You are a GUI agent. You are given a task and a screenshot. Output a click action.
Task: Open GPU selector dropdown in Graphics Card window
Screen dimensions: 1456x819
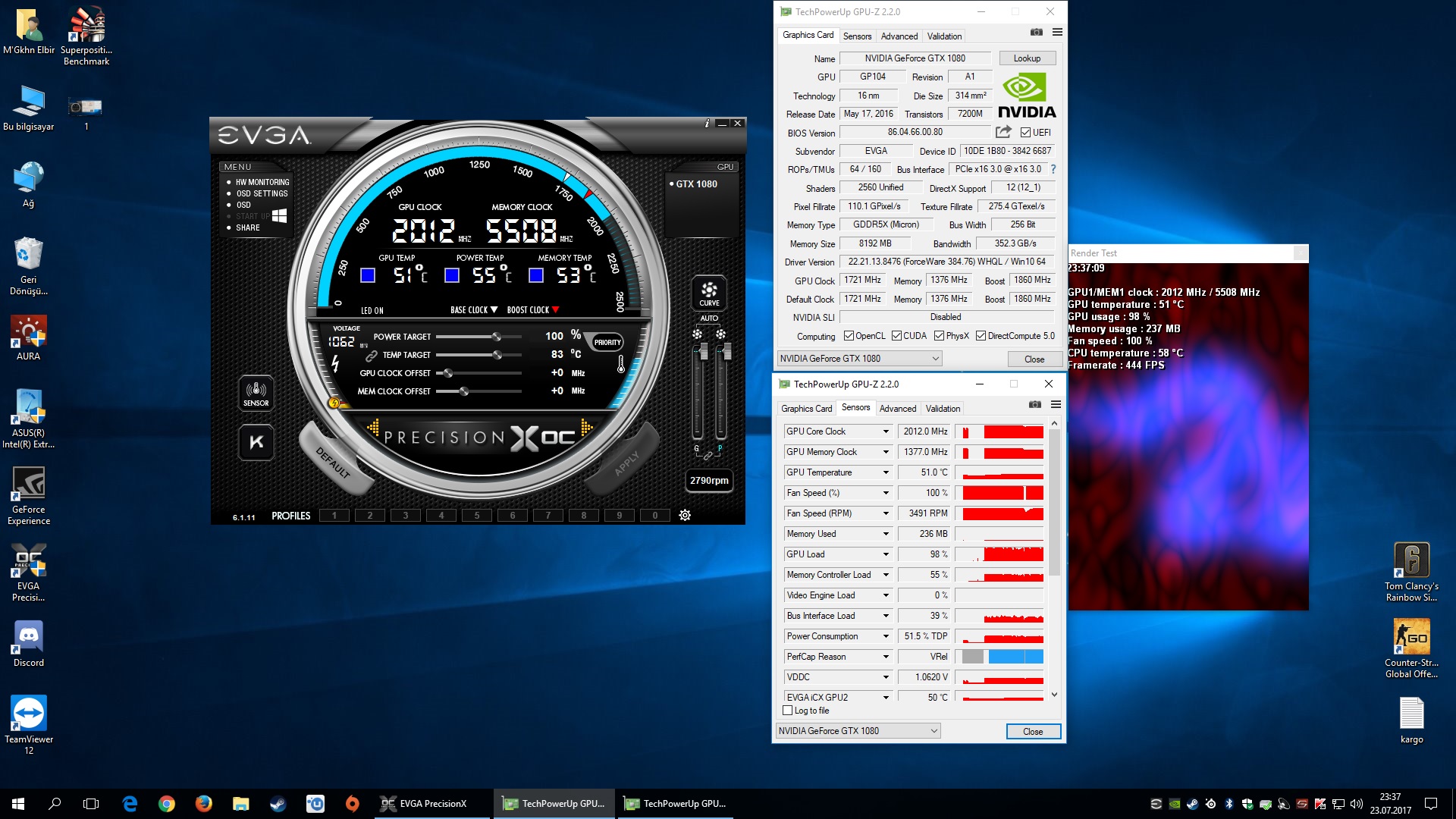click(859, 359)
